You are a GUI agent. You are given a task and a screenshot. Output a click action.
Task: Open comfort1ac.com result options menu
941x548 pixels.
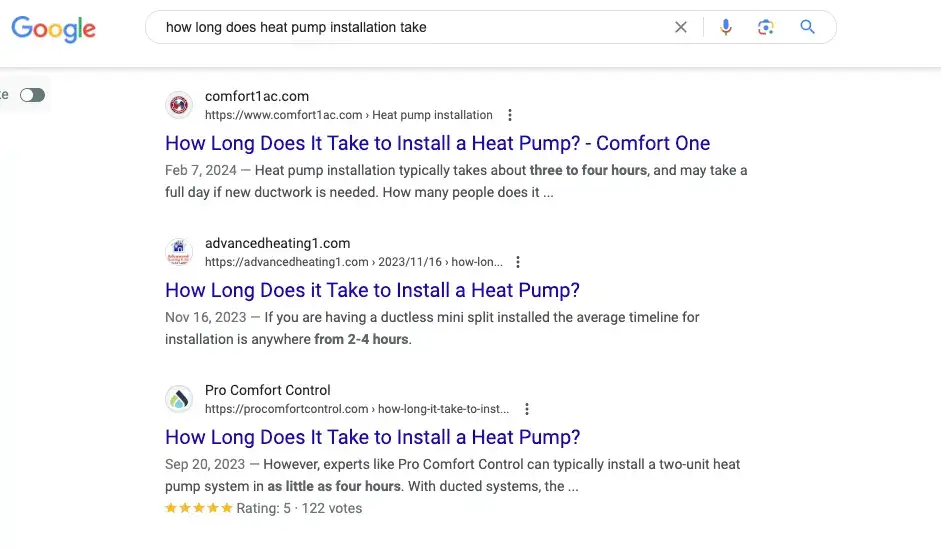tap(510, 115)
